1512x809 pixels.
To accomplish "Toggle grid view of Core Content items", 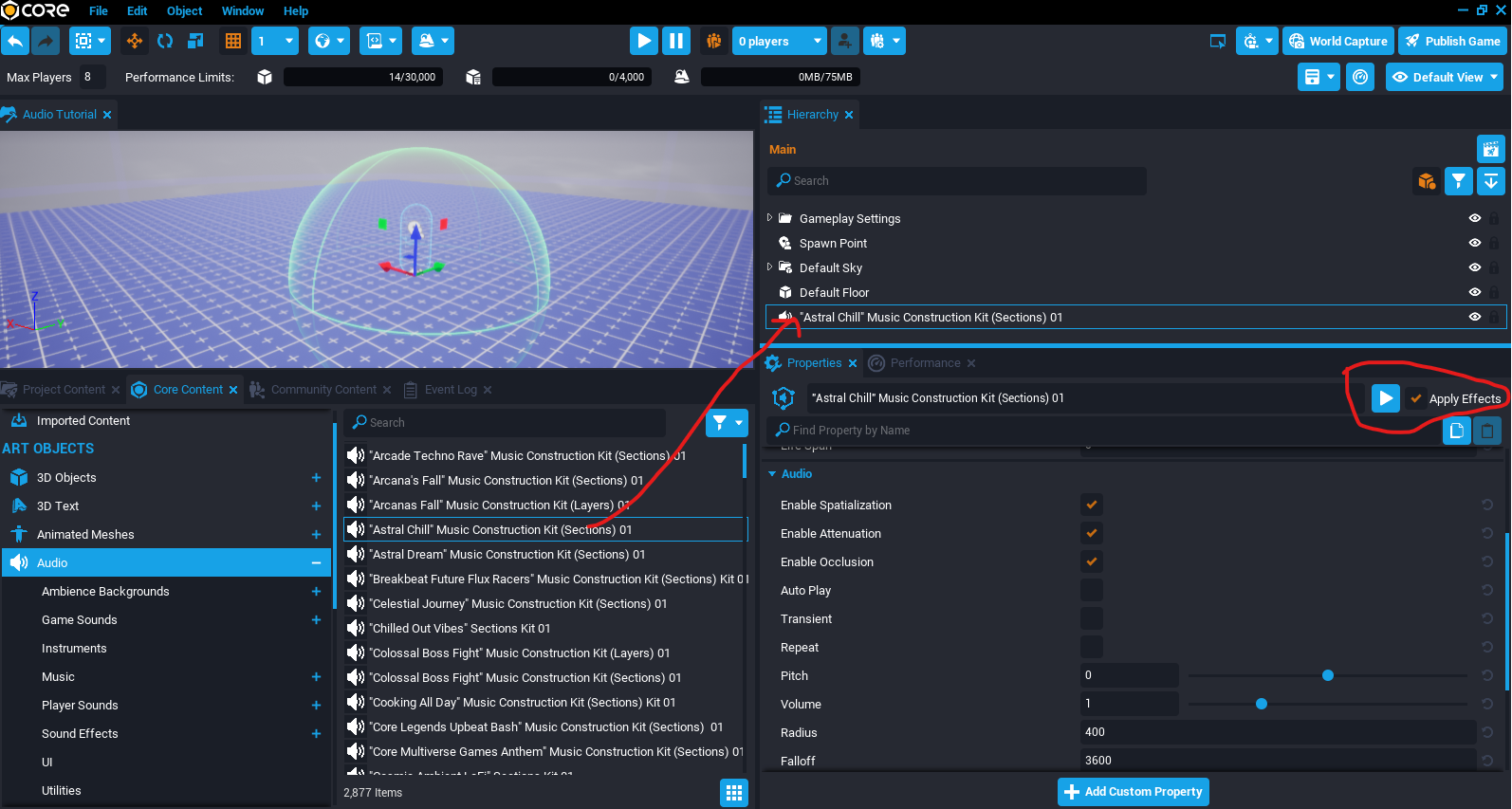I will click(x=734, y=792).
